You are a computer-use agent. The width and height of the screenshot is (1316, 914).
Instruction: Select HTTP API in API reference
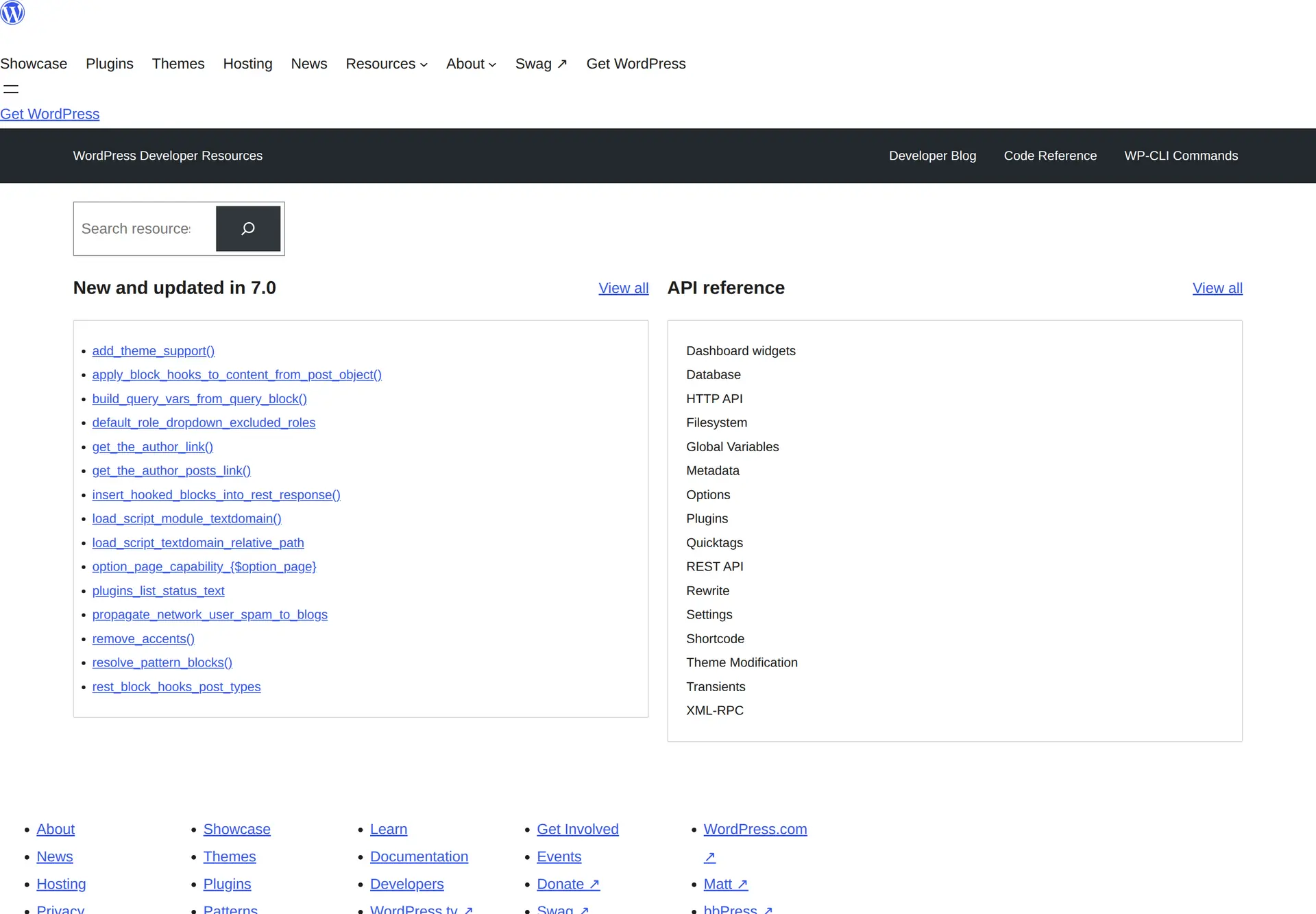714,399
